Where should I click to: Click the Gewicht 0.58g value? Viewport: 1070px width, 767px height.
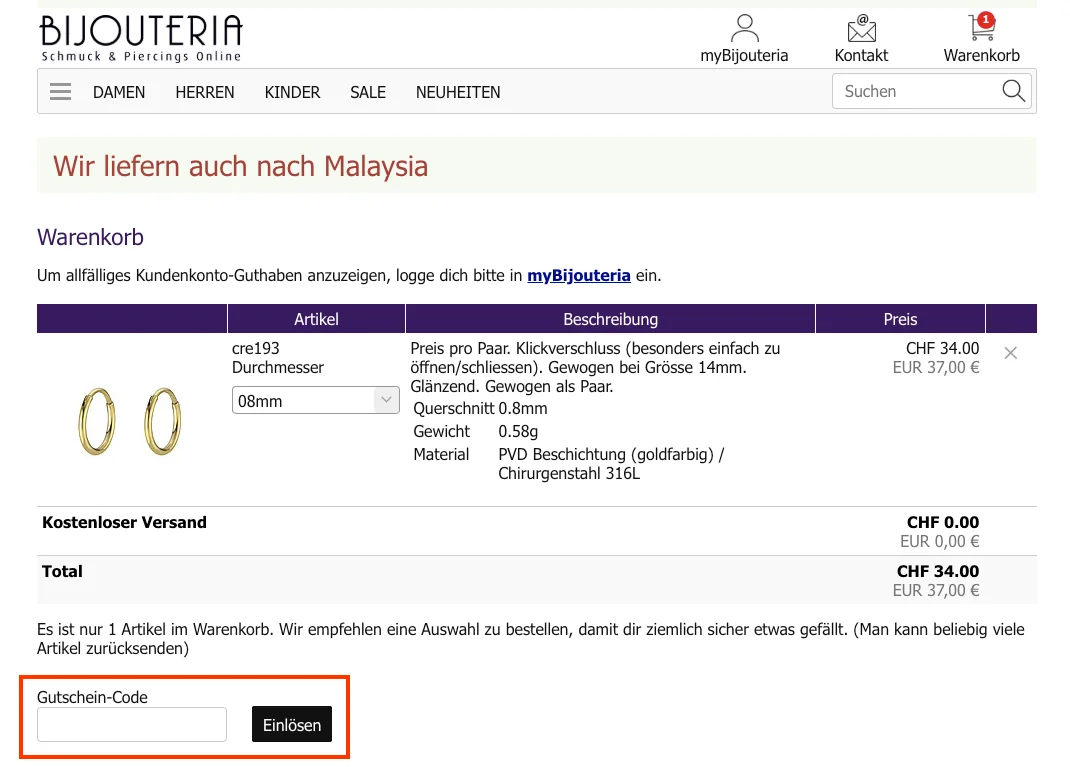518,432
